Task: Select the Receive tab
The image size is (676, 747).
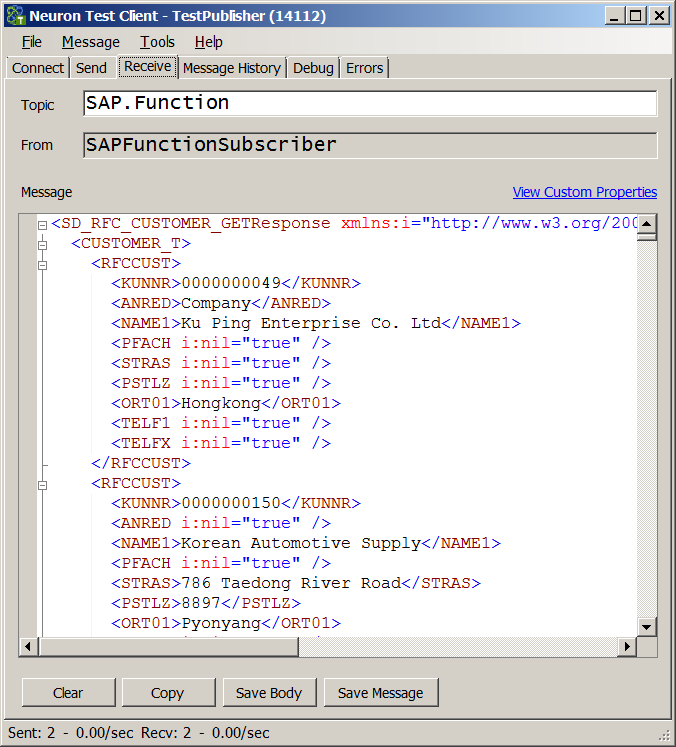Action: (x=148, y=66)
